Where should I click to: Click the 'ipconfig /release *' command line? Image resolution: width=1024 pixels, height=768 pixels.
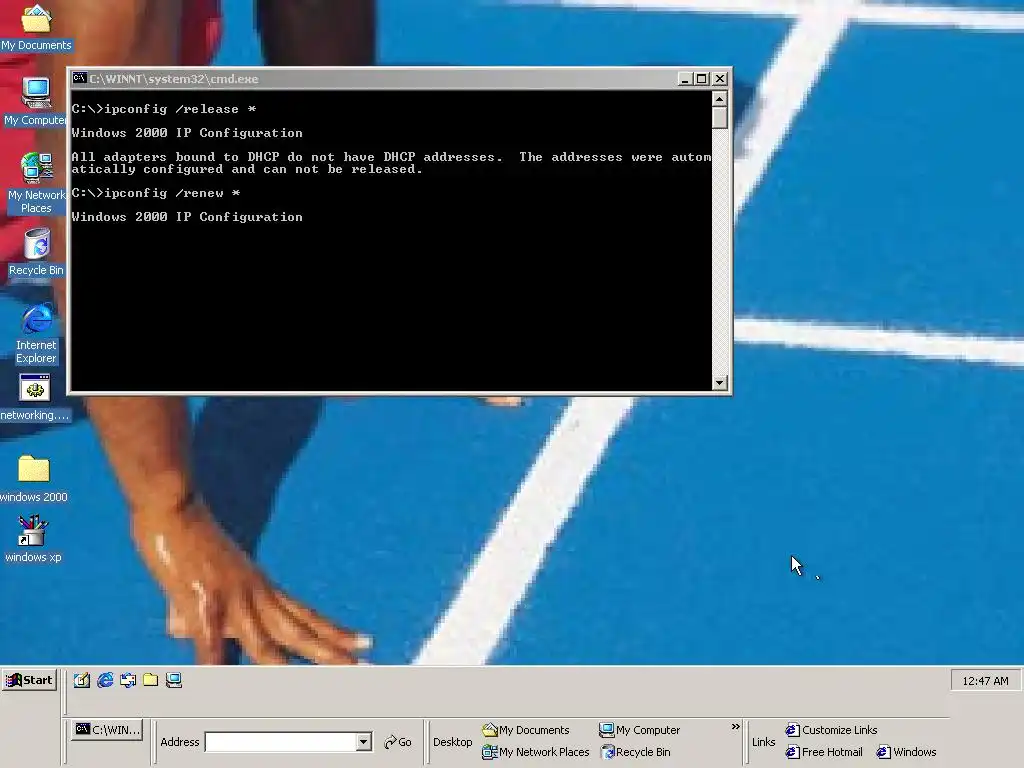click(x=164, y=109)
